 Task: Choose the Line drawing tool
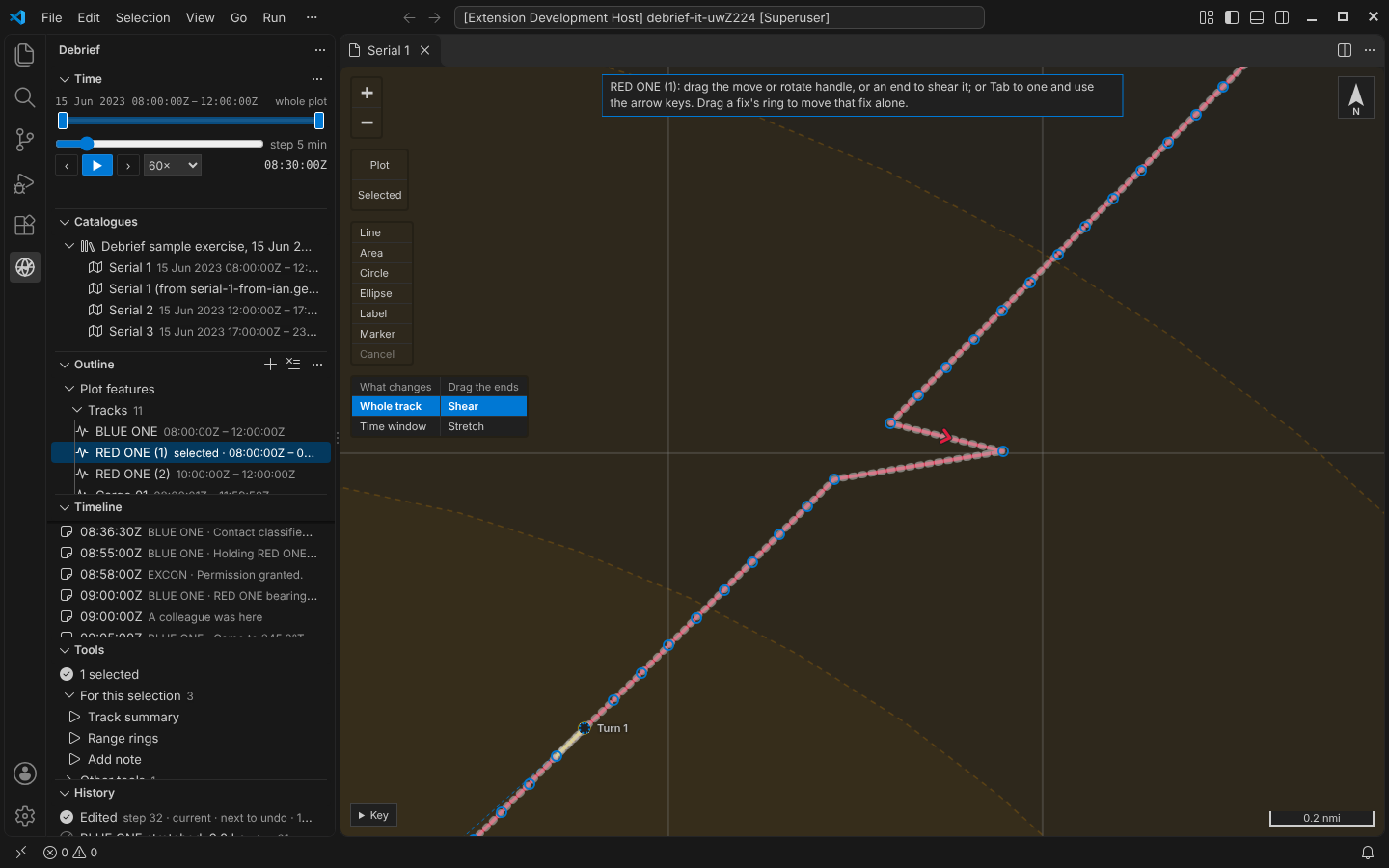click(x=382, y=232)
